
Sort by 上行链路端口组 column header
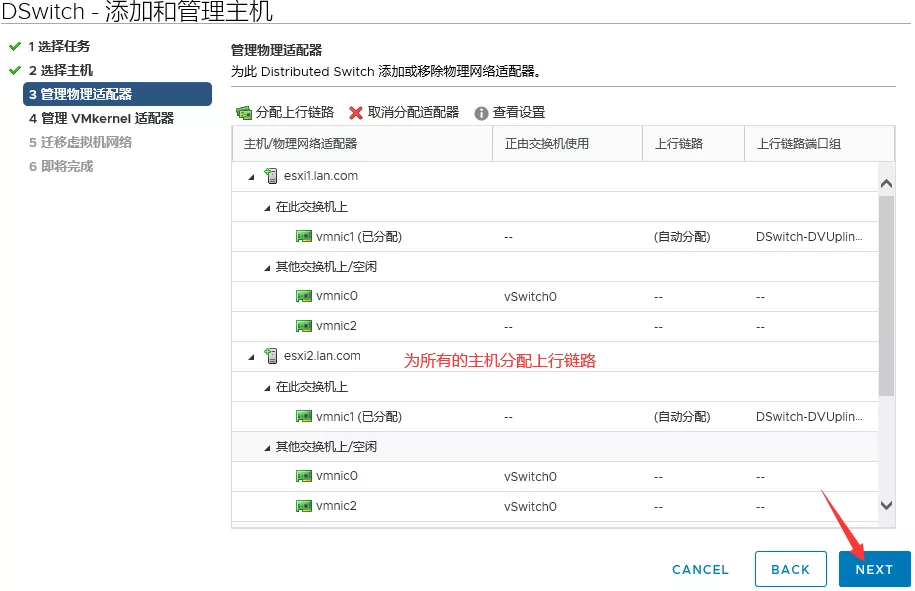(799, 144)
